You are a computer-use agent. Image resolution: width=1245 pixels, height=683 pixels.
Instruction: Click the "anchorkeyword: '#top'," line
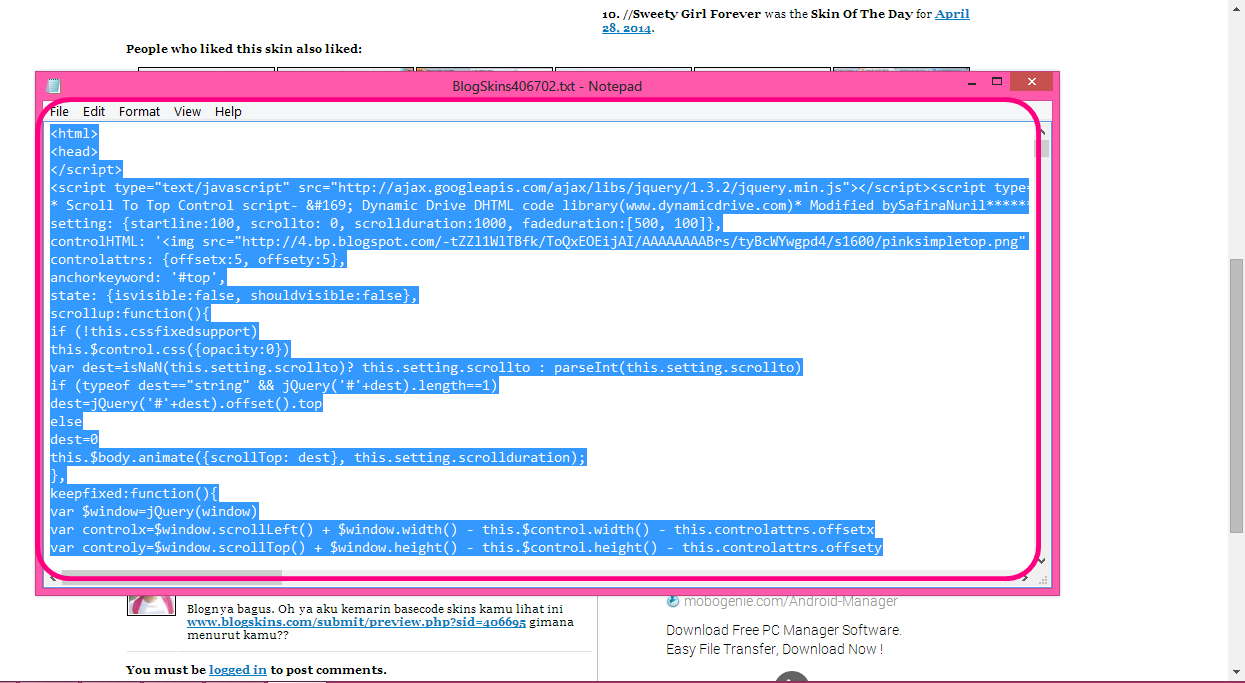[138, 277]
